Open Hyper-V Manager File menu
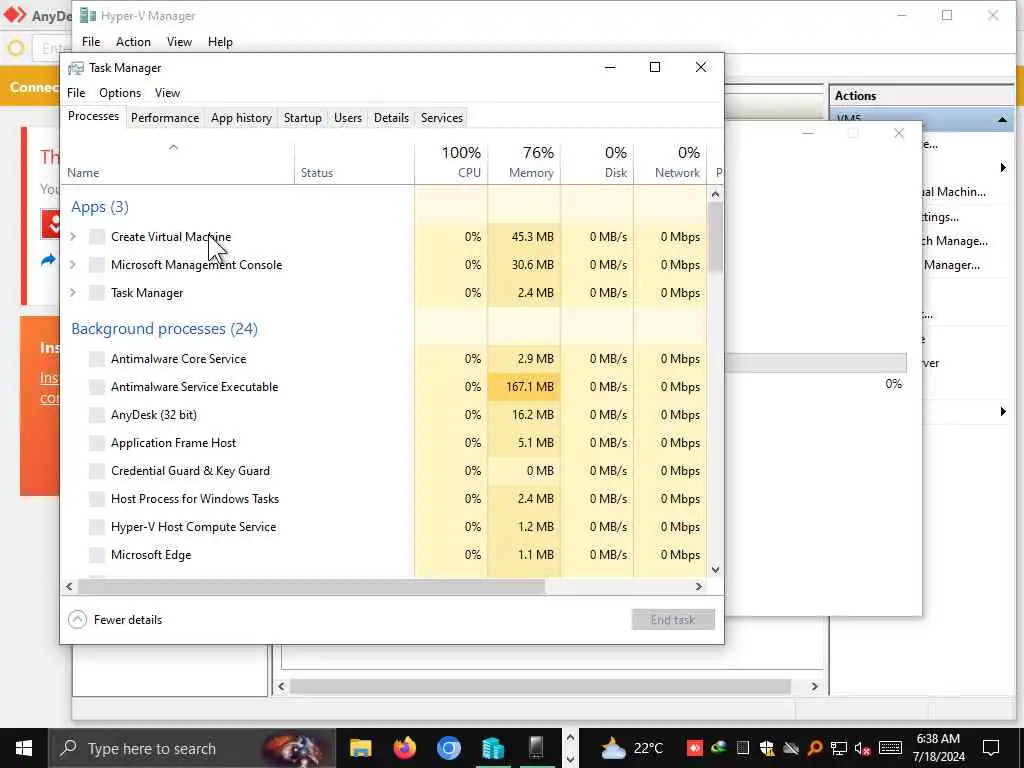 [x=91, y=42]
